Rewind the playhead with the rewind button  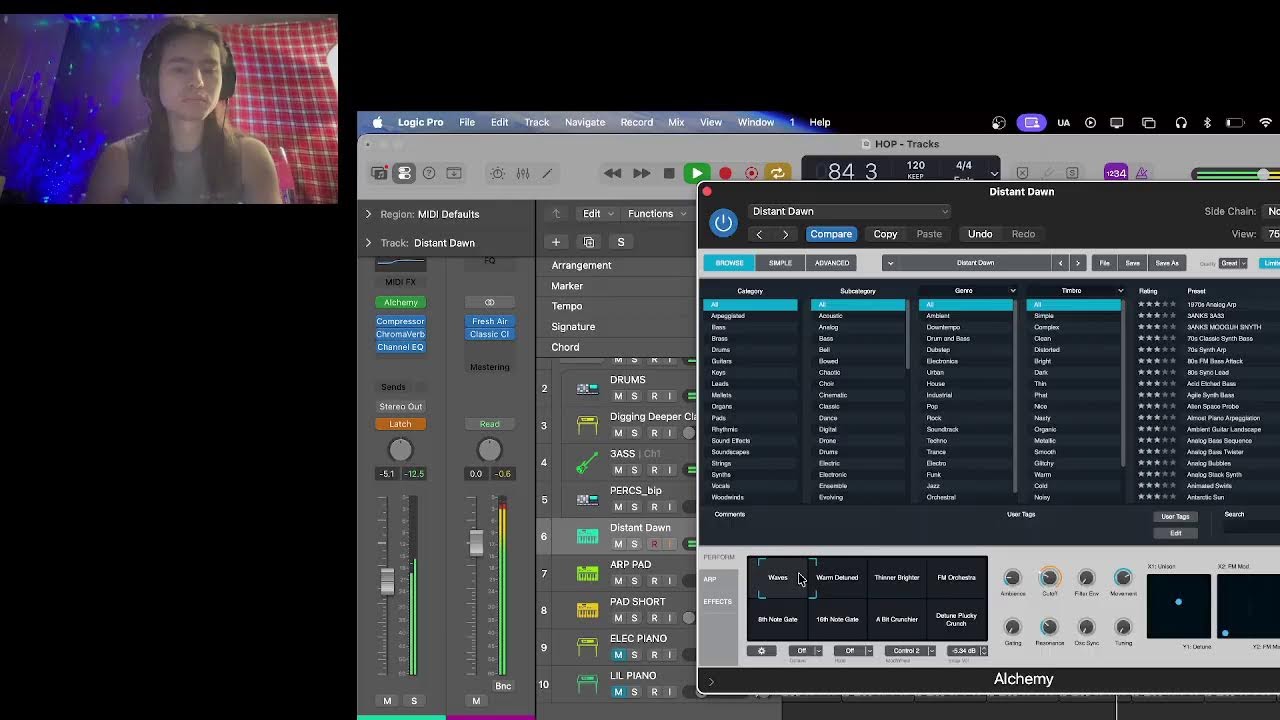pyautogui.click(x=613, y=173)
